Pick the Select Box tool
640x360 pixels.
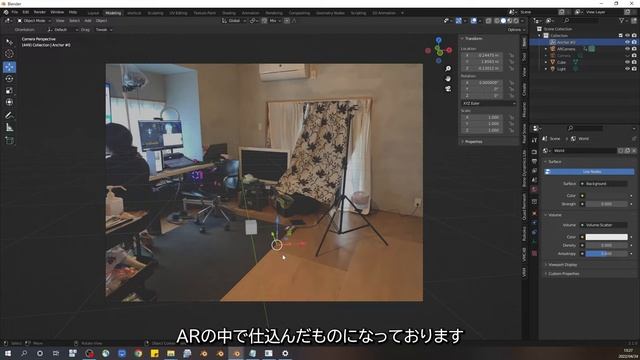click(x=9, y=42)
